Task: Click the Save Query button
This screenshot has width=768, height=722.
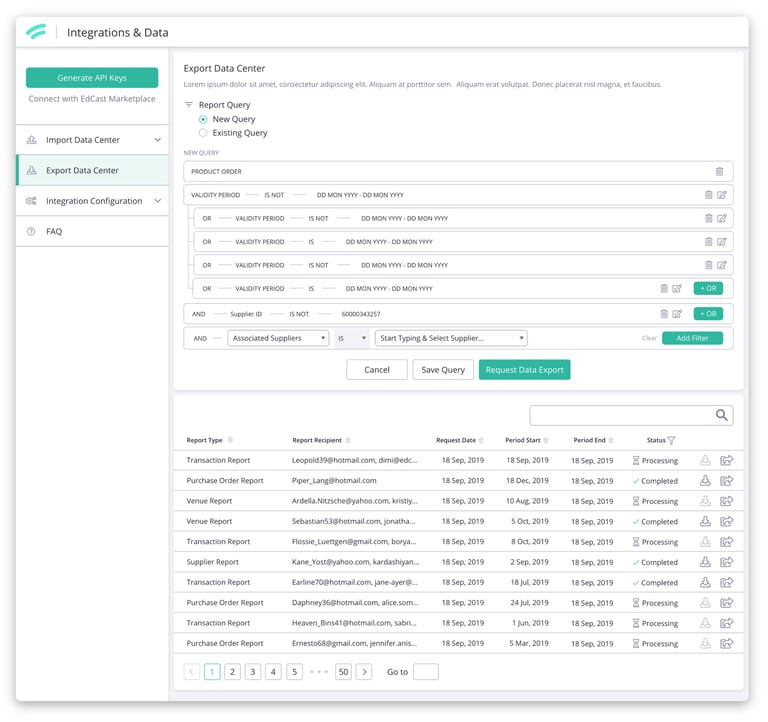Action: coord(443,370)
